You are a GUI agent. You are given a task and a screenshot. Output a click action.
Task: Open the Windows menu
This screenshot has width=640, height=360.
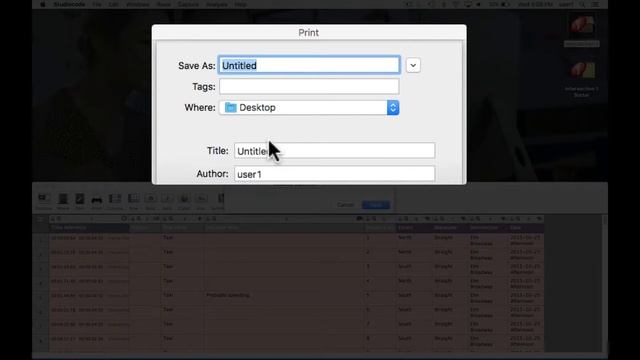click(137, 4)
